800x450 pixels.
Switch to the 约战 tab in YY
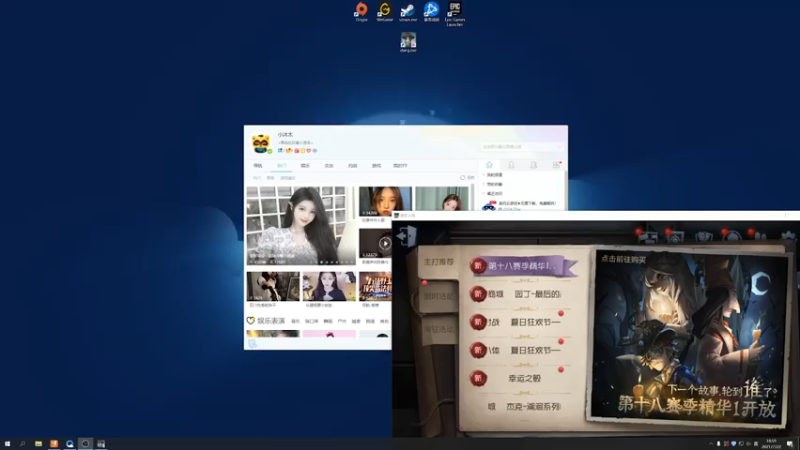[x=353, y=165]
